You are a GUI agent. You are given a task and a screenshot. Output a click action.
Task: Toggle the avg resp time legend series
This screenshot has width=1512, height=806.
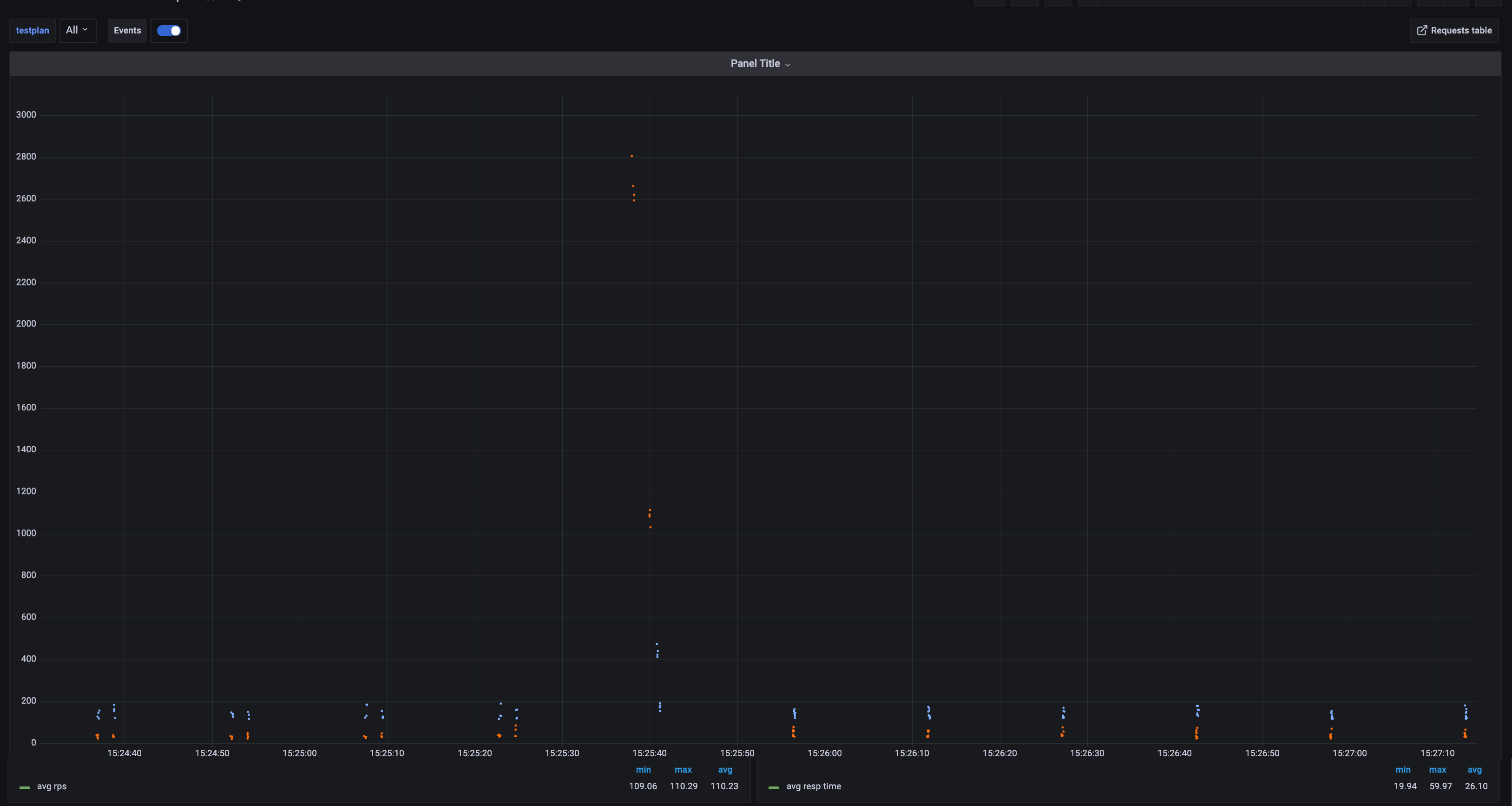[814, 786]
